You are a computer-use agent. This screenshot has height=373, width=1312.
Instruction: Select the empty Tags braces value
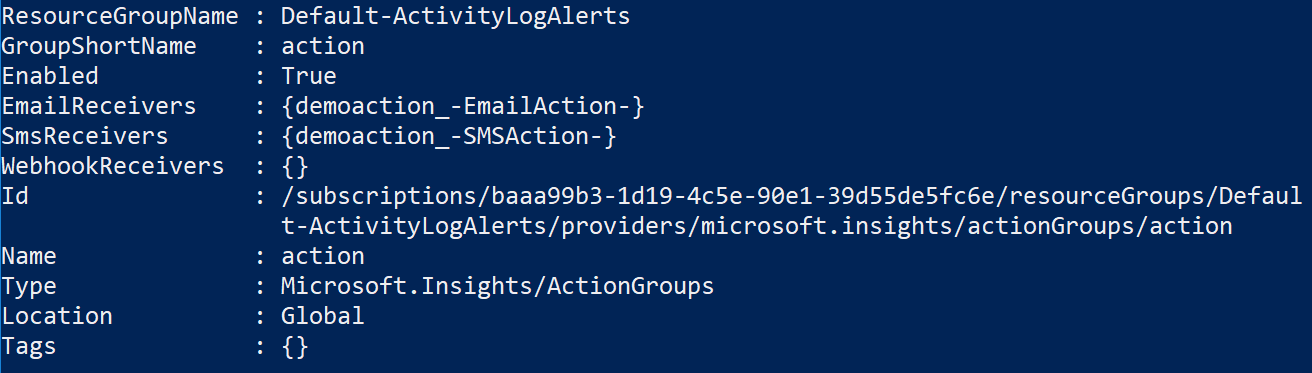coord(295,346)
